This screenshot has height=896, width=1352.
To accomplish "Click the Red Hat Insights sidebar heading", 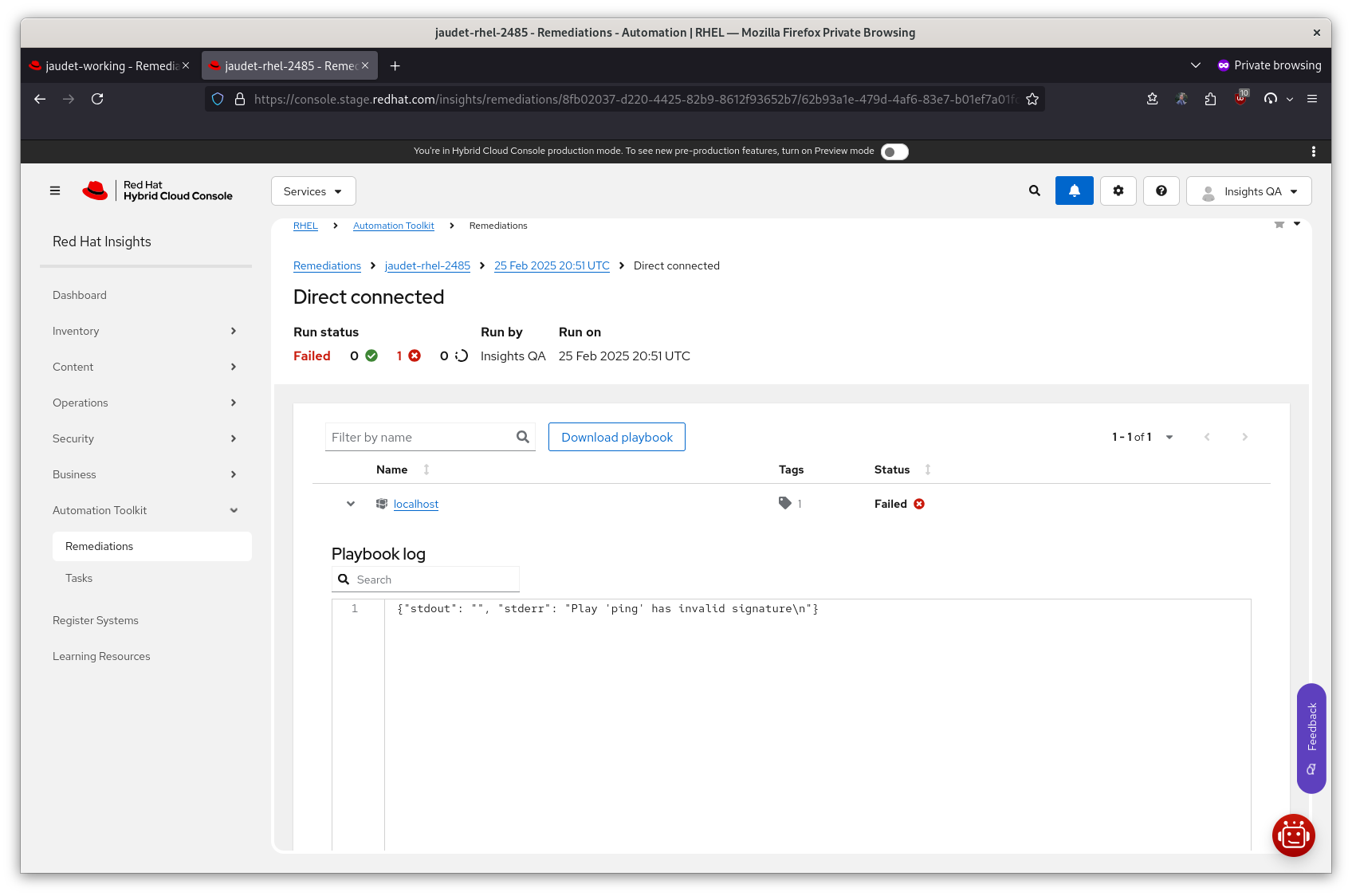I will (x=102, y=242).
